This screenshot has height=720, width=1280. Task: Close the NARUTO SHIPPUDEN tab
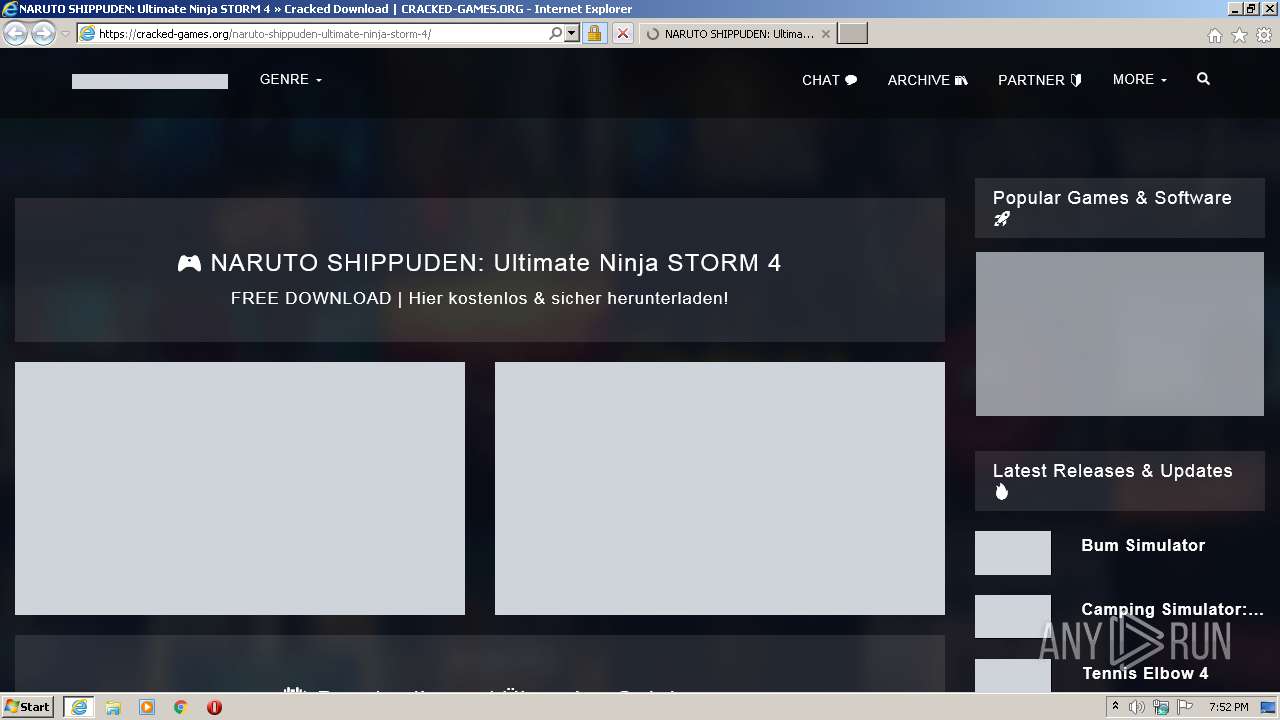825,34
